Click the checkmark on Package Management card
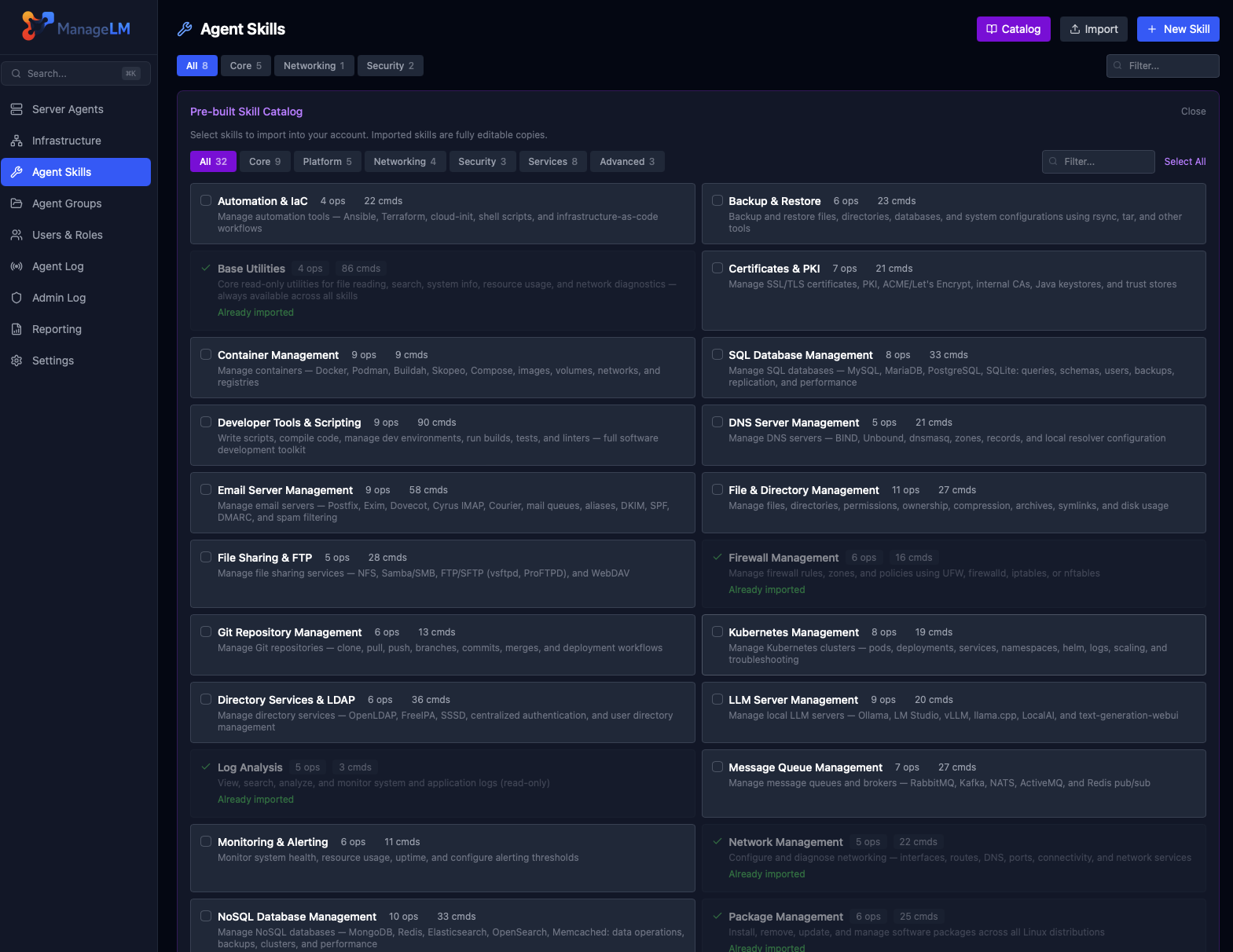 point(717,916)
